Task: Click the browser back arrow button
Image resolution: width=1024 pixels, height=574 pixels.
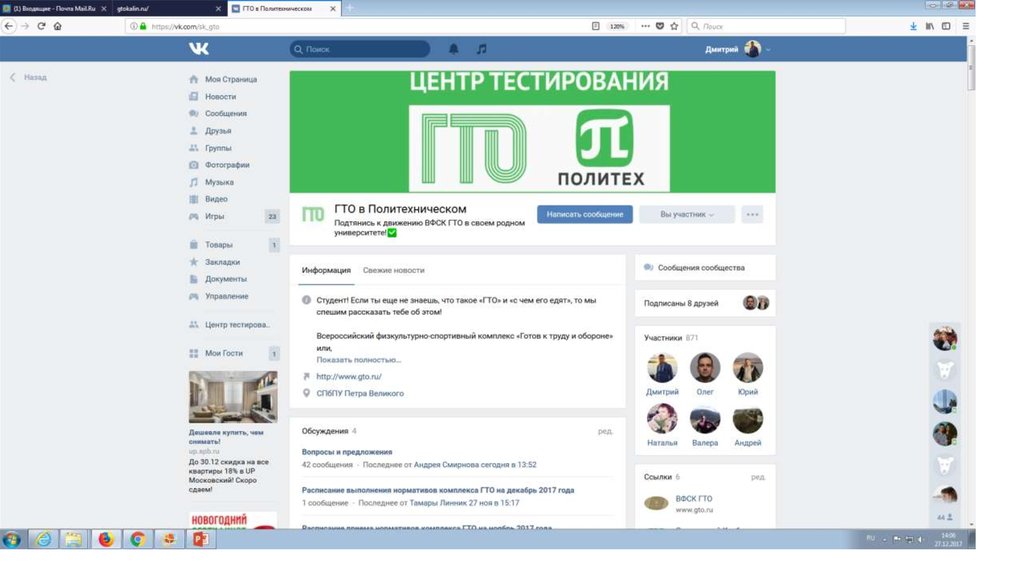Action: point(8,26)
